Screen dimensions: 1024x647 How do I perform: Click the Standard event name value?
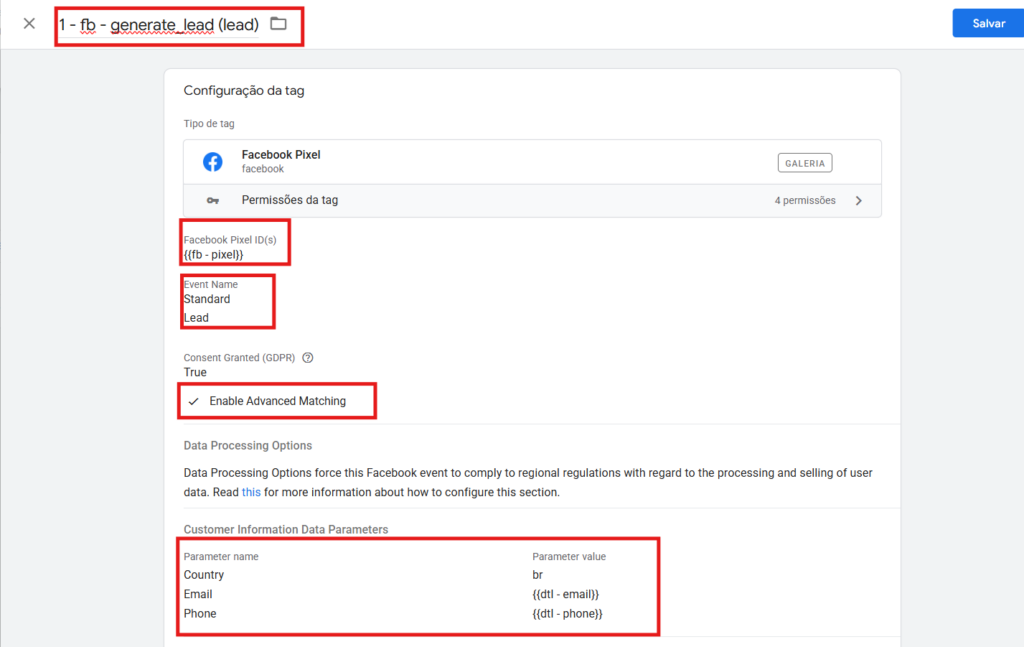coord(207,299)
